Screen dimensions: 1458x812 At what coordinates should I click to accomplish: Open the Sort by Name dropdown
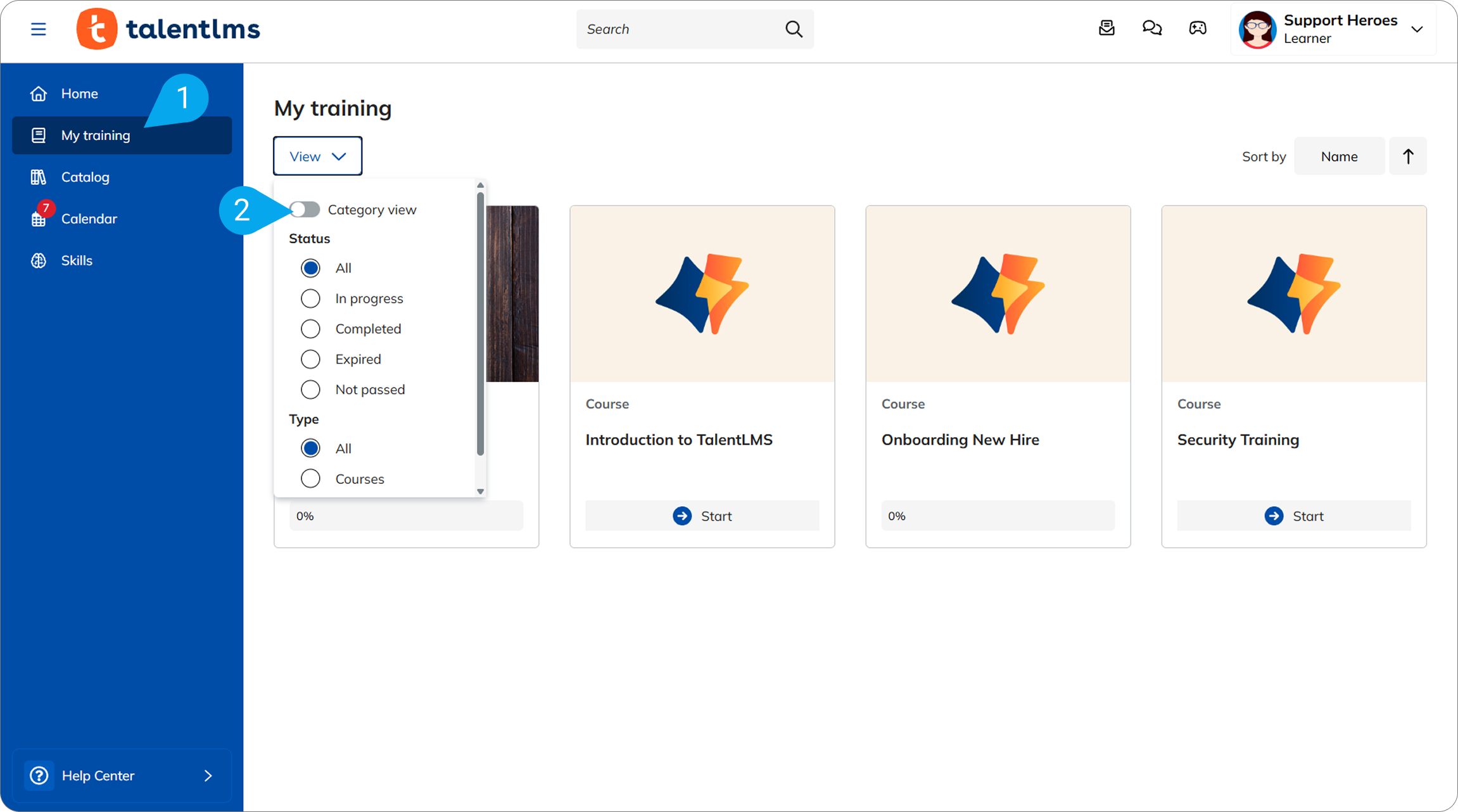(x=1338, y=156)
